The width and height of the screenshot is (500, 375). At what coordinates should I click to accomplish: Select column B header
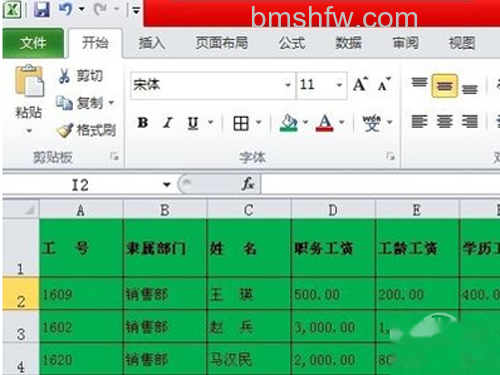[x=165, y=210]
